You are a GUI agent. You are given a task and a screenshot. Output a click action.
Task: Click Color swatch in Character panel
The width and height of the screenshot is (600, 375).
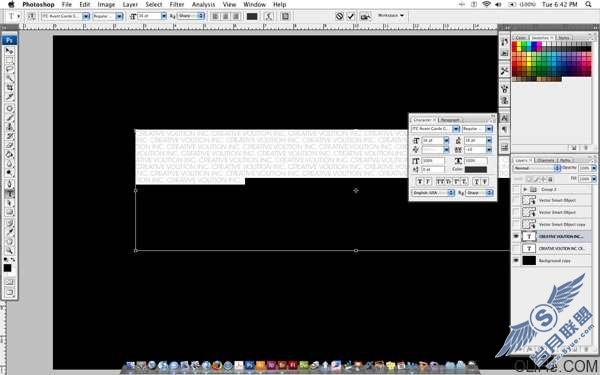click(x=476, y=169)
